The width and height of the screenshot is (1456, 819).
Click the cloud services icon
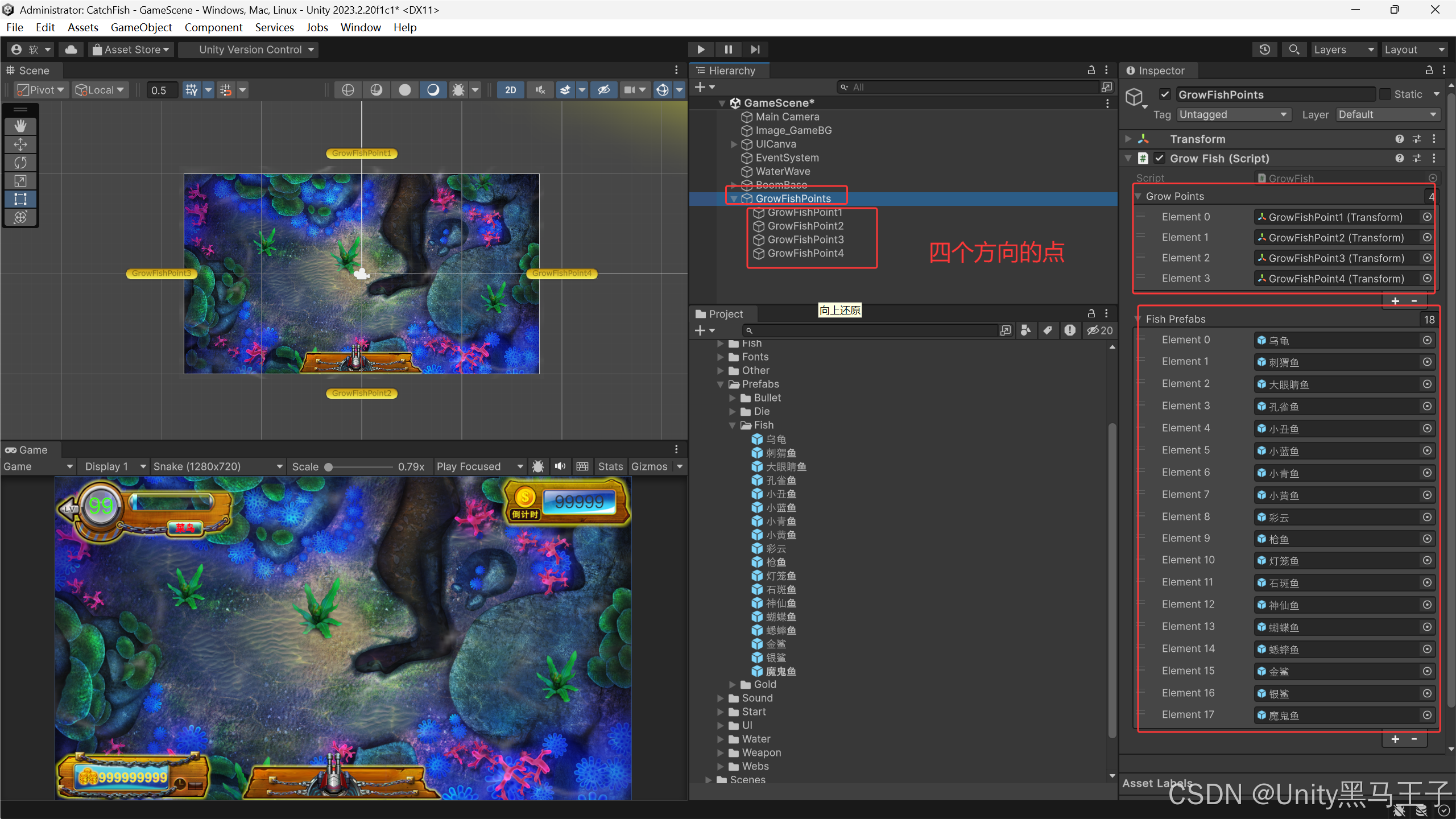71,49
